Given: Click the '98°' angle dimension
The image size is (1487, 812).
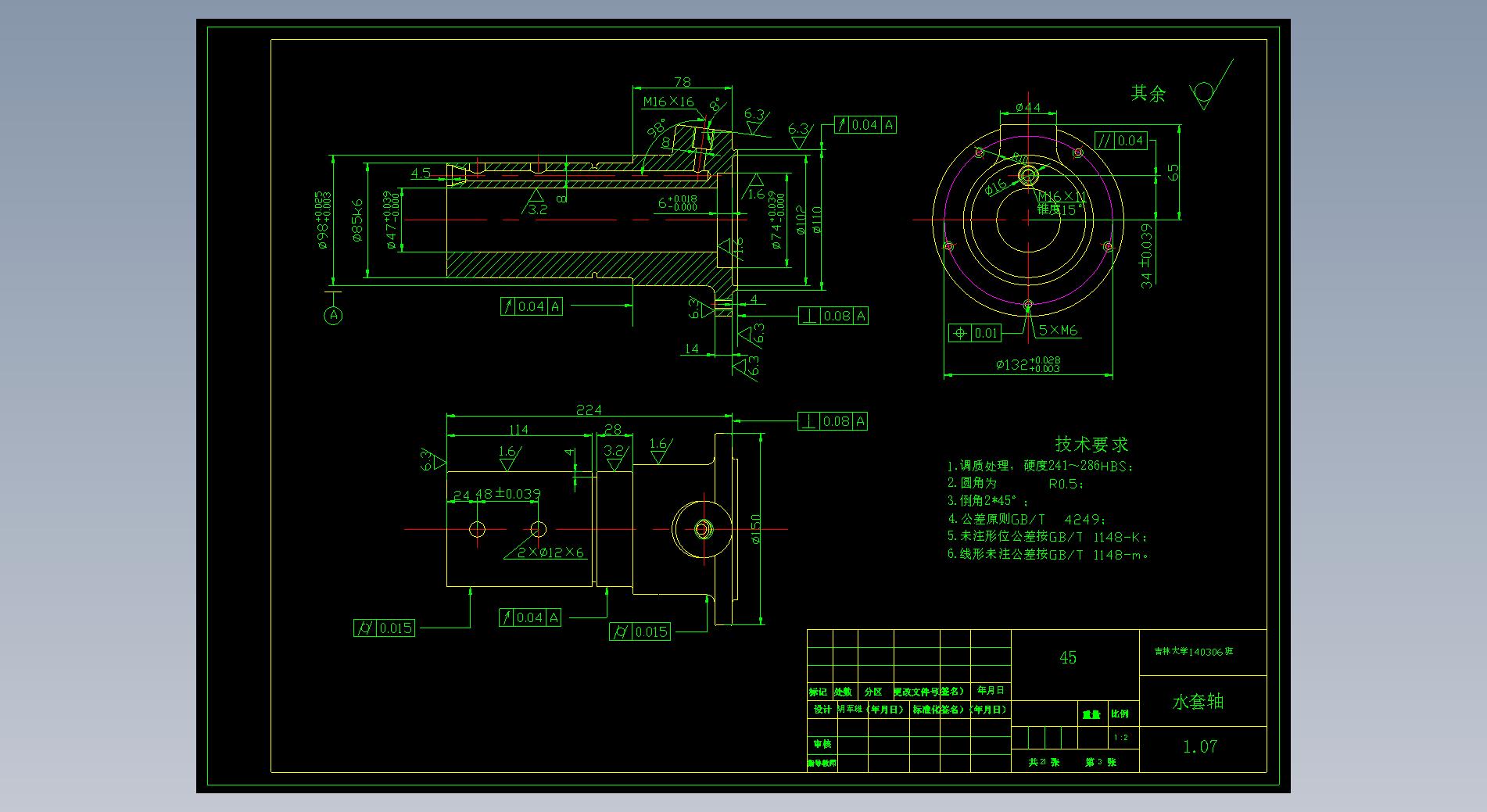Looking at the screenshot, I should point(655,129).
